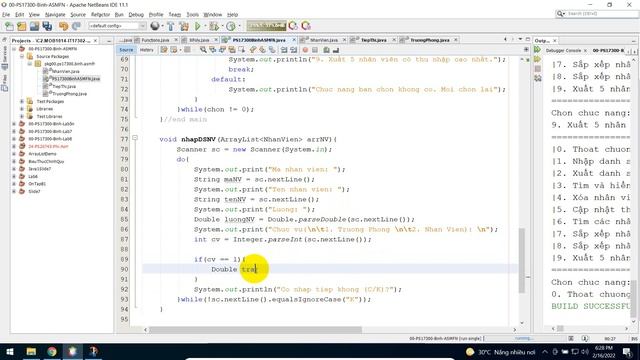The width and height of the screenshot is (640, 360).
Task: Click the Search input field
Action: pyautogui.click(x=602, y=14)
